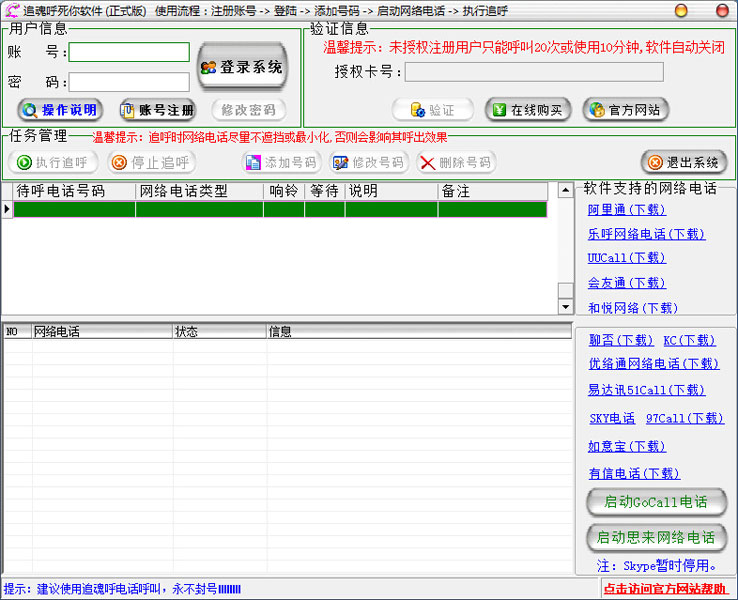This screenshot has width=738, height=600.
Task: Click the phone list scrollbar up arrow
Action: [565, 190]
